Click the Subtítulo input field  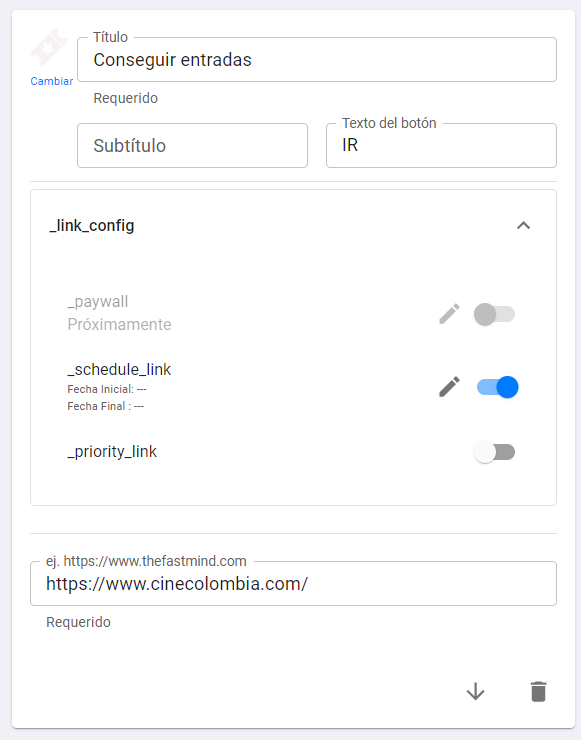tap(193, 145)
